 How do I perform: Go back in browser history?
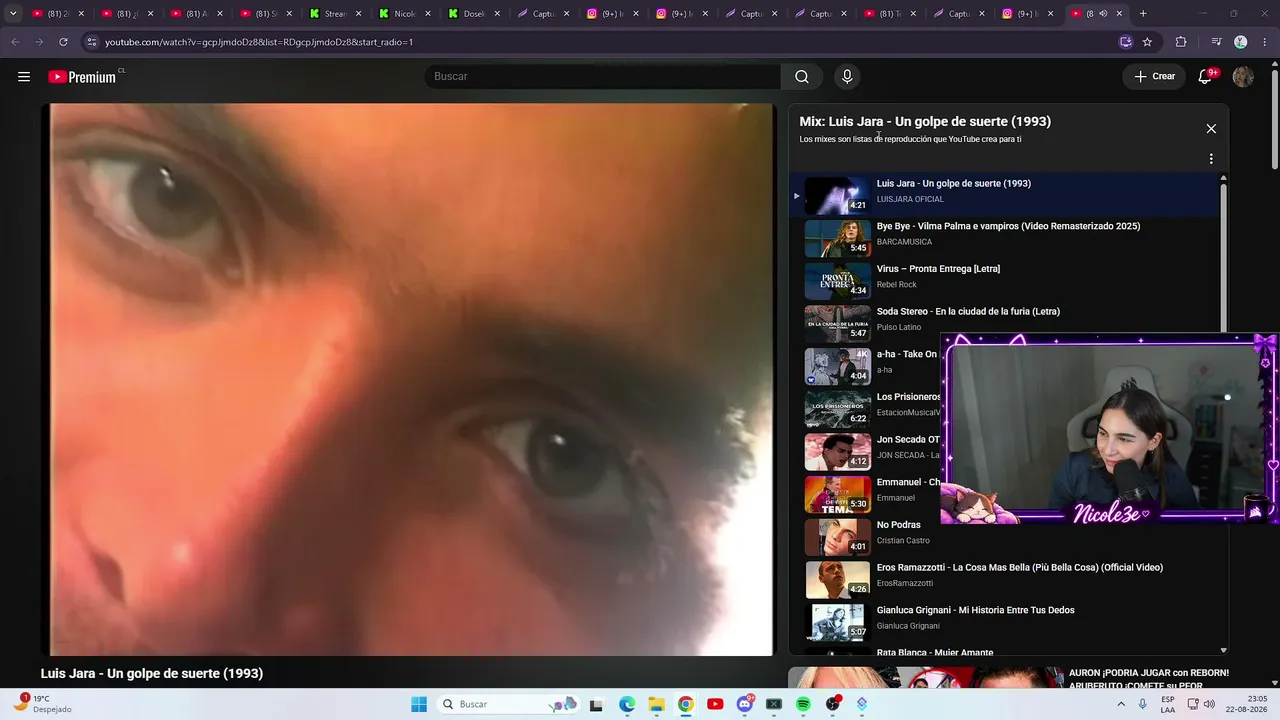point(15,42)
